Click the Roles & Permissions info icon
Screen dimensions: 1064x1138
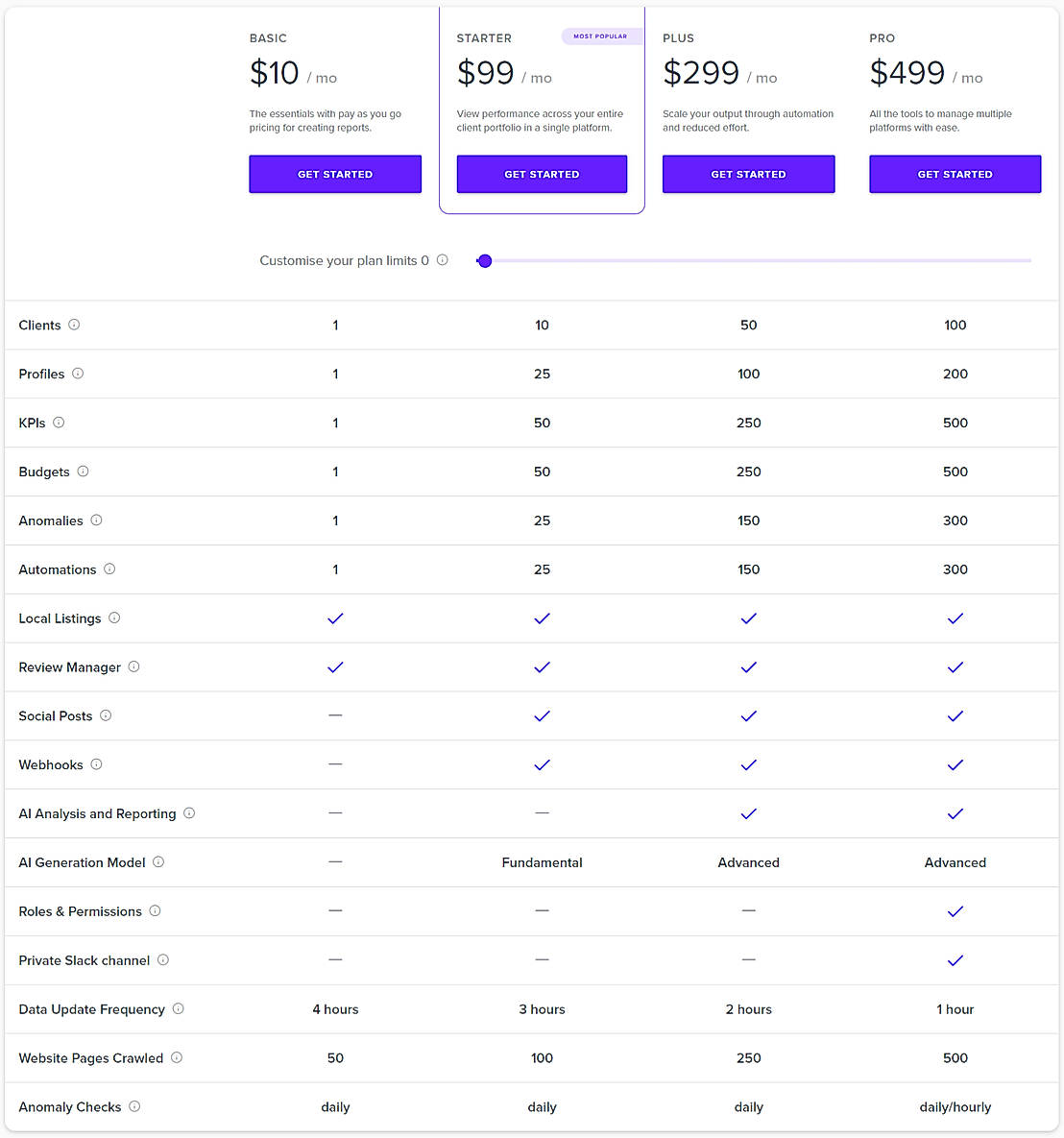155,910
